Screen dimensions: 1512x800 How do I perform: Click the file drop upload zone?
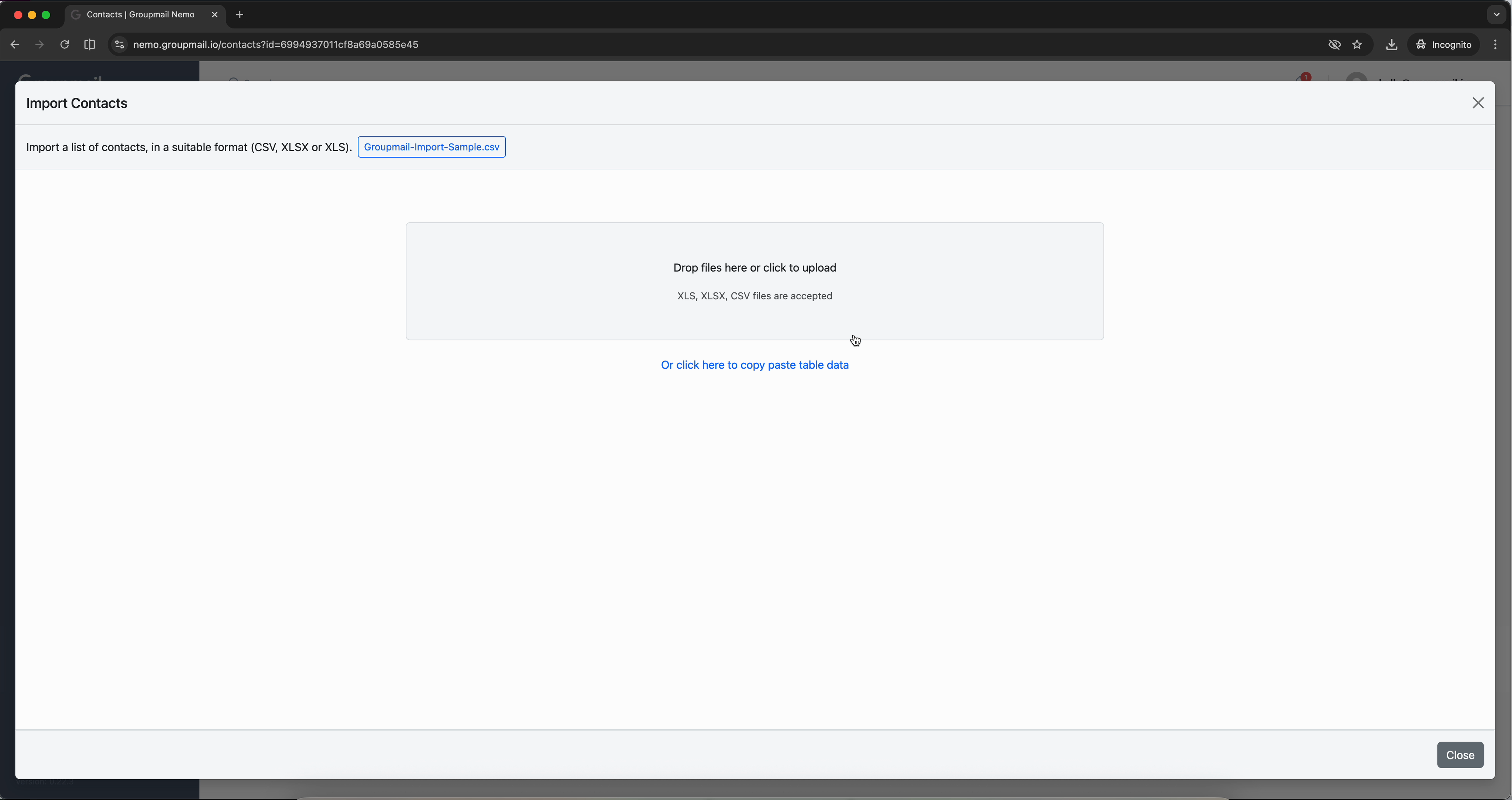pyautogui.click(x=755, y=281)
